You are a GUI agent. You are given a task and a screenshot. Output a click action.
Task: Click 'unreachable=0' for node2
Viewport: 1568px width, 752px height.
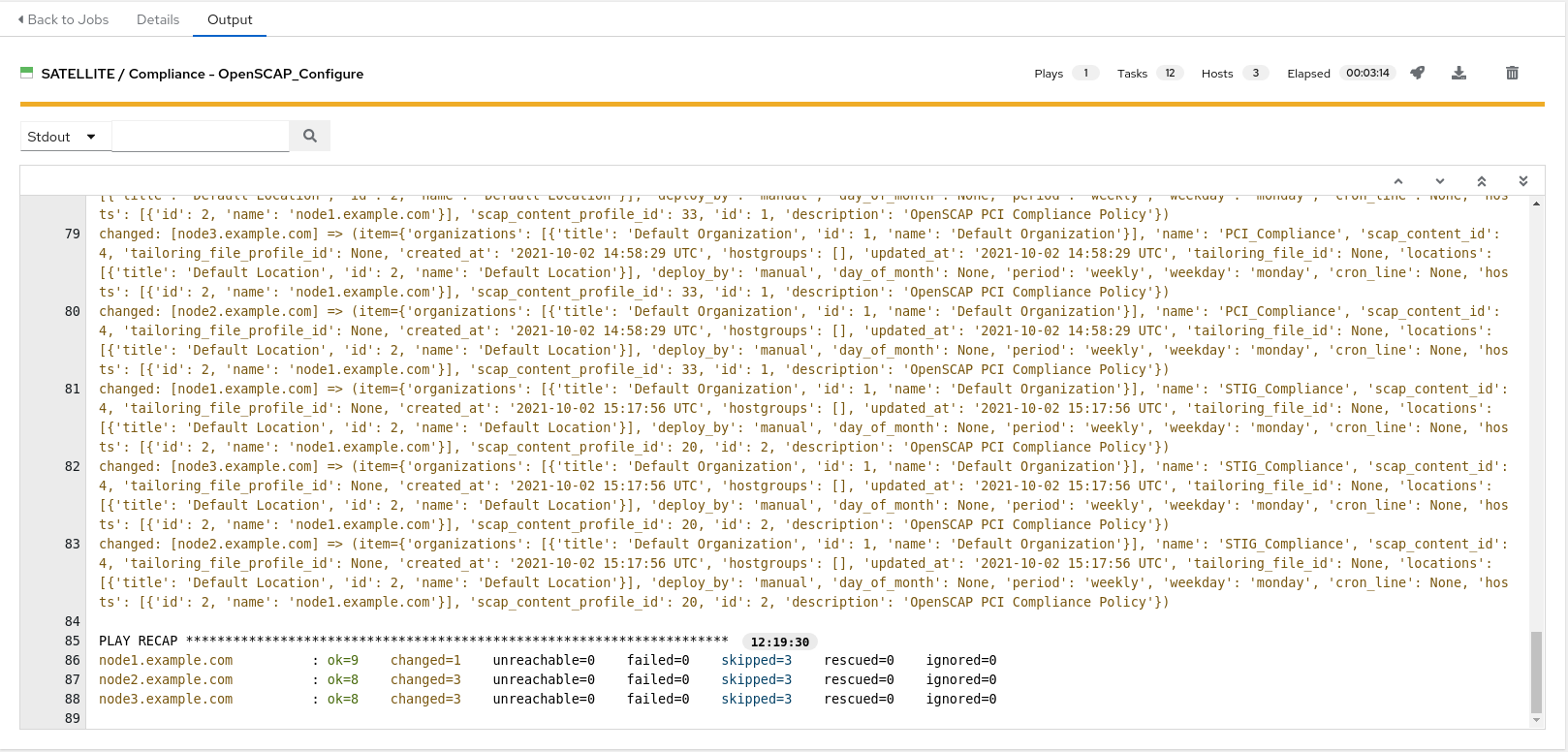(x=544, y=679)
